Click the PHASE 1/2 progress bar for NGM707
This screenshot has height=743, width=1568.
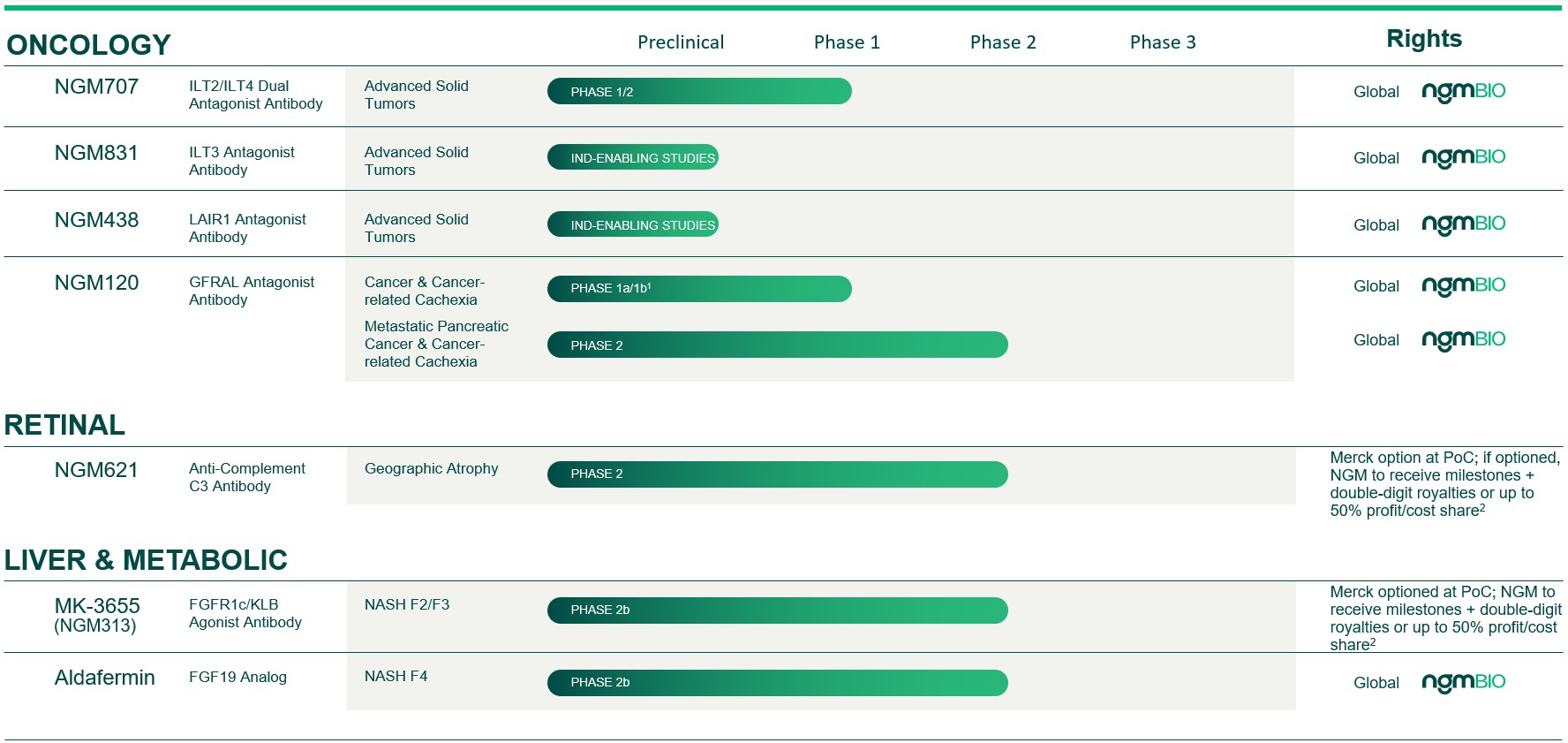(698, 92)
